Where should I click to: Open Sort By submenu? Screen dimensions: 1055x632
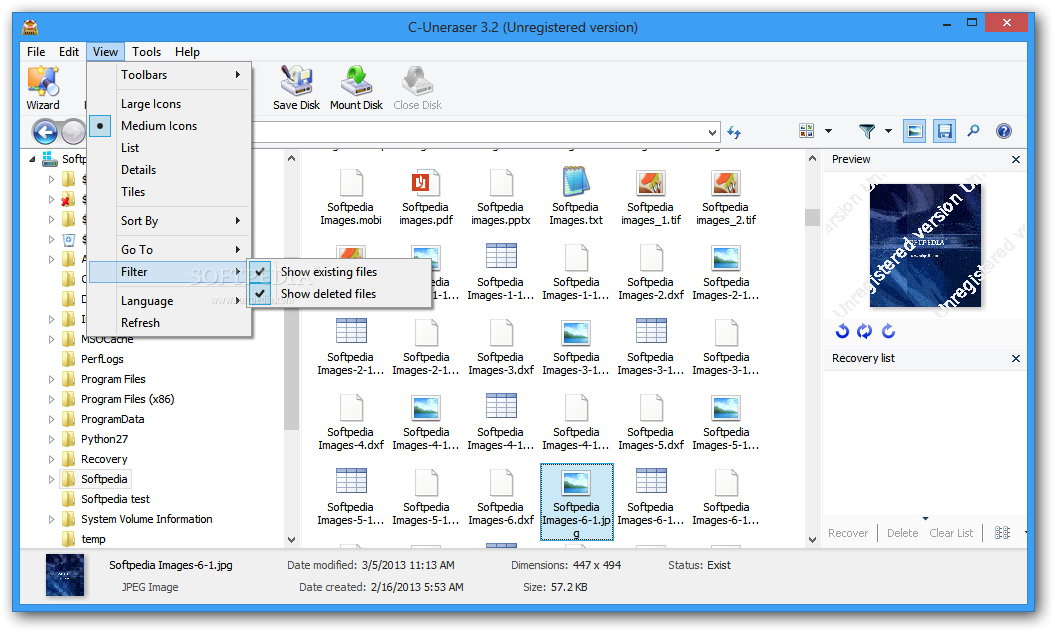170,221
